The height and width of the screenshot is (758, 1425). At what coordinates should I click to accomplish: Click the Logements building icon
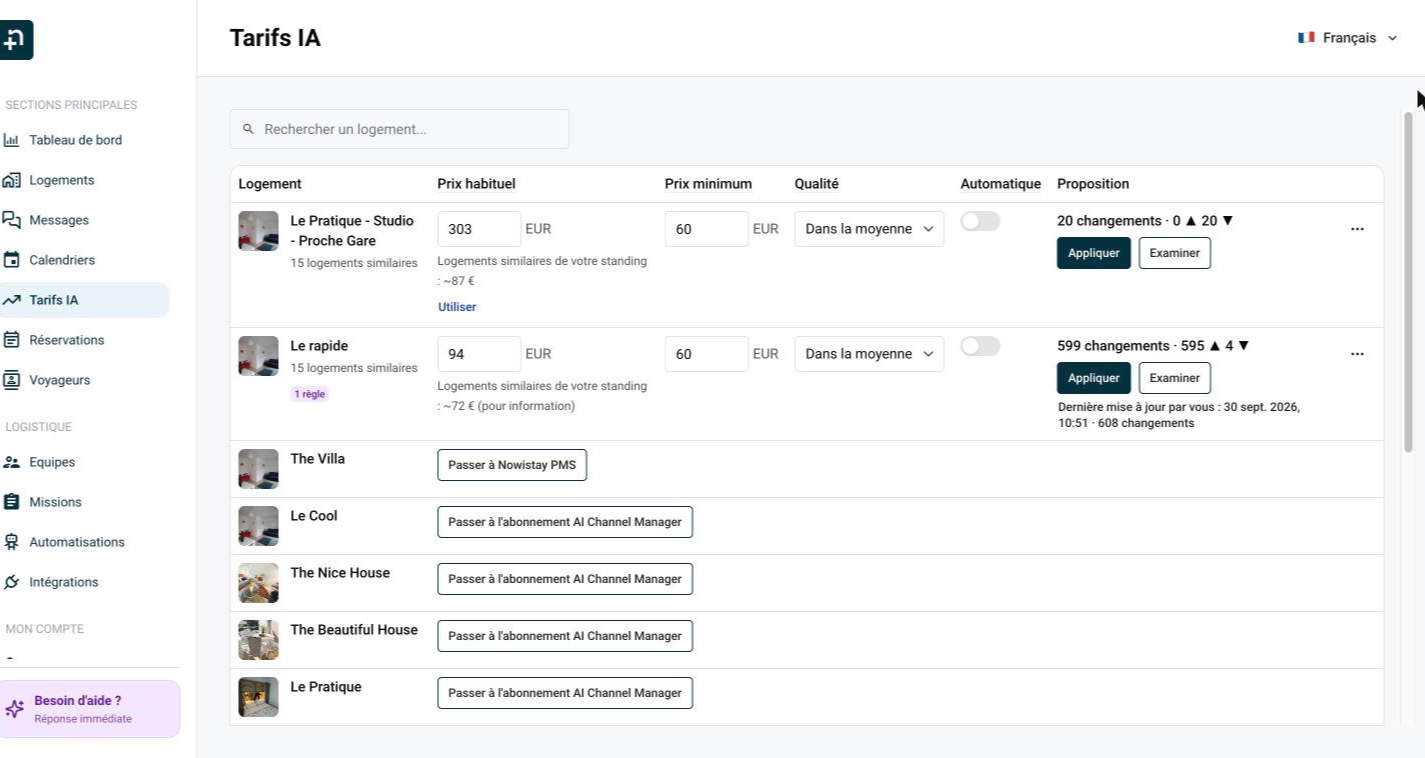12,180
